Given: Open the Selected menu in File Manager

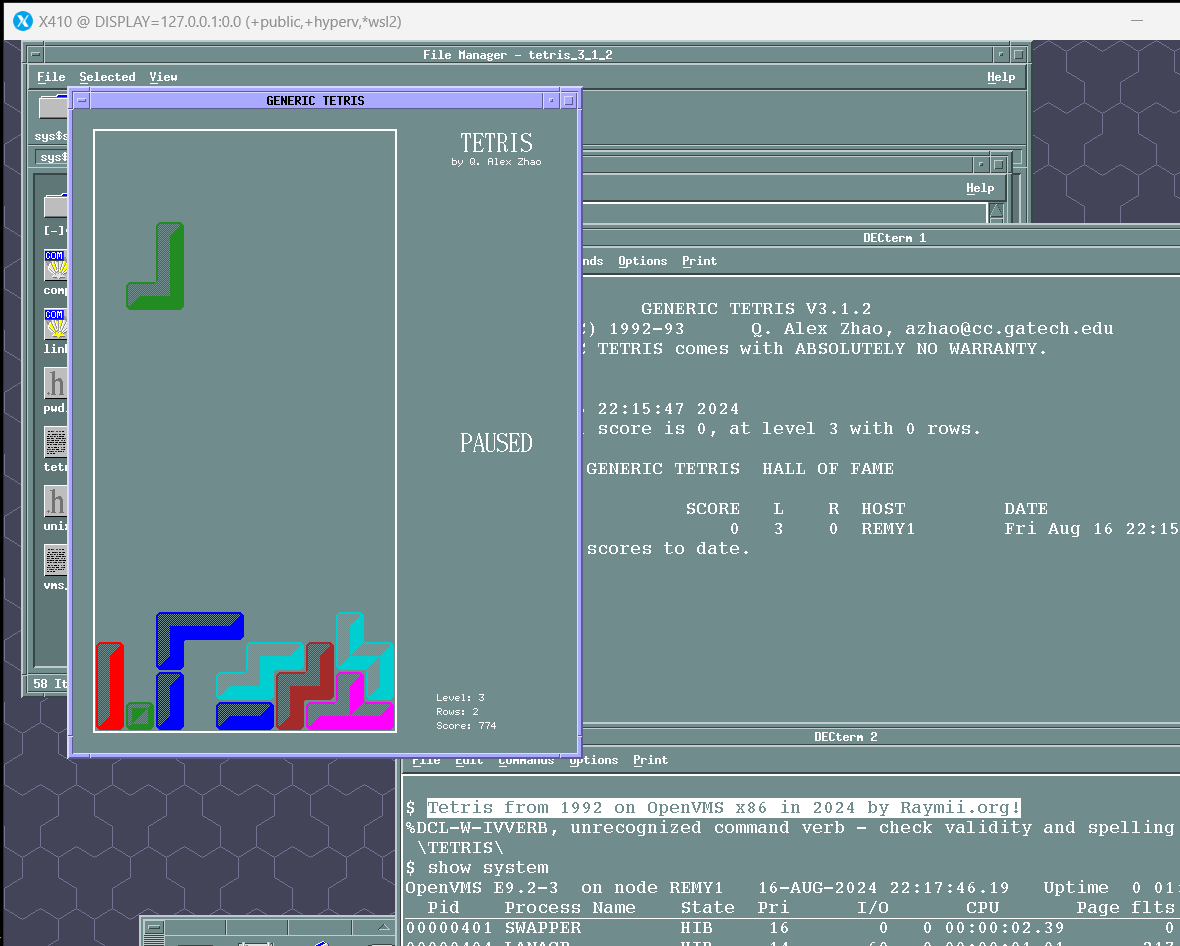Looking at the screenshot, I should pos(107,77).
